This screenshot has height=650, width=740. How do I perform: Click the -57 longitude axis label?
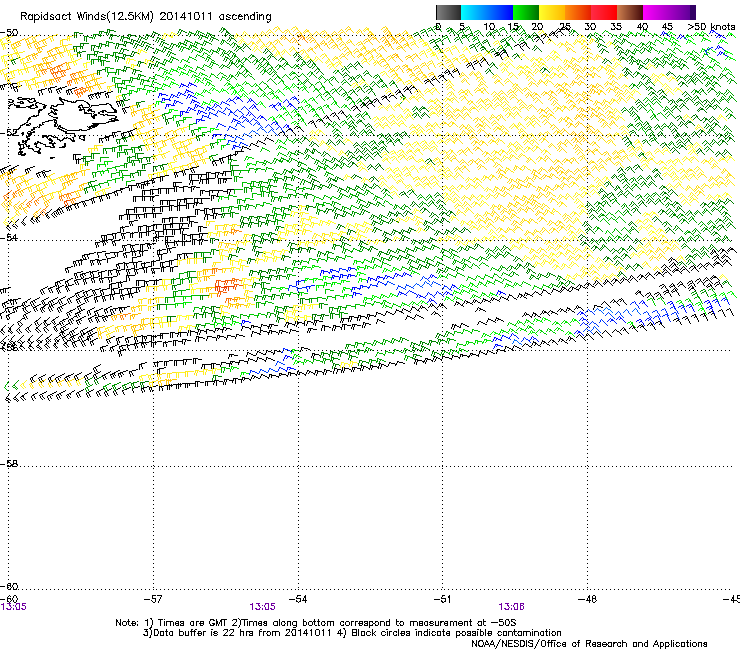click(x=153, y=599)
